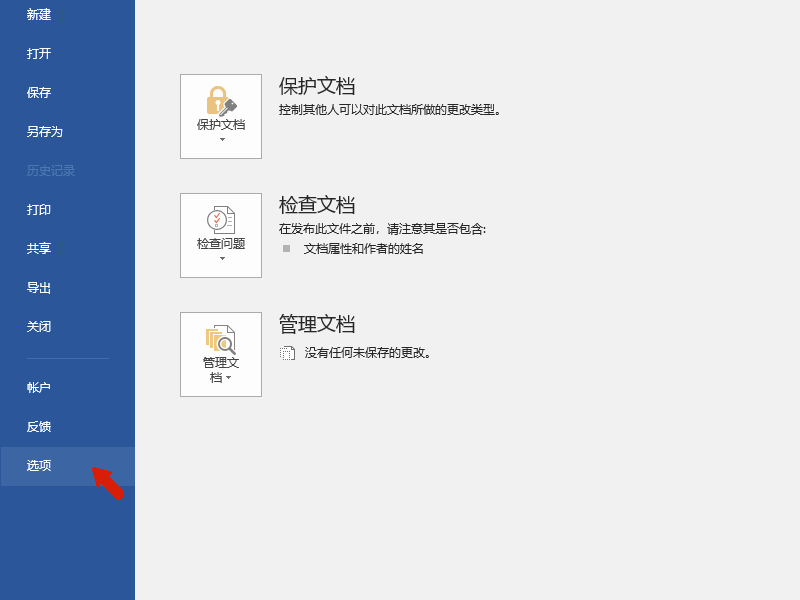Select 新建 (New) in the sidebar
Screen dimensions: 800x600
(38, 15)
